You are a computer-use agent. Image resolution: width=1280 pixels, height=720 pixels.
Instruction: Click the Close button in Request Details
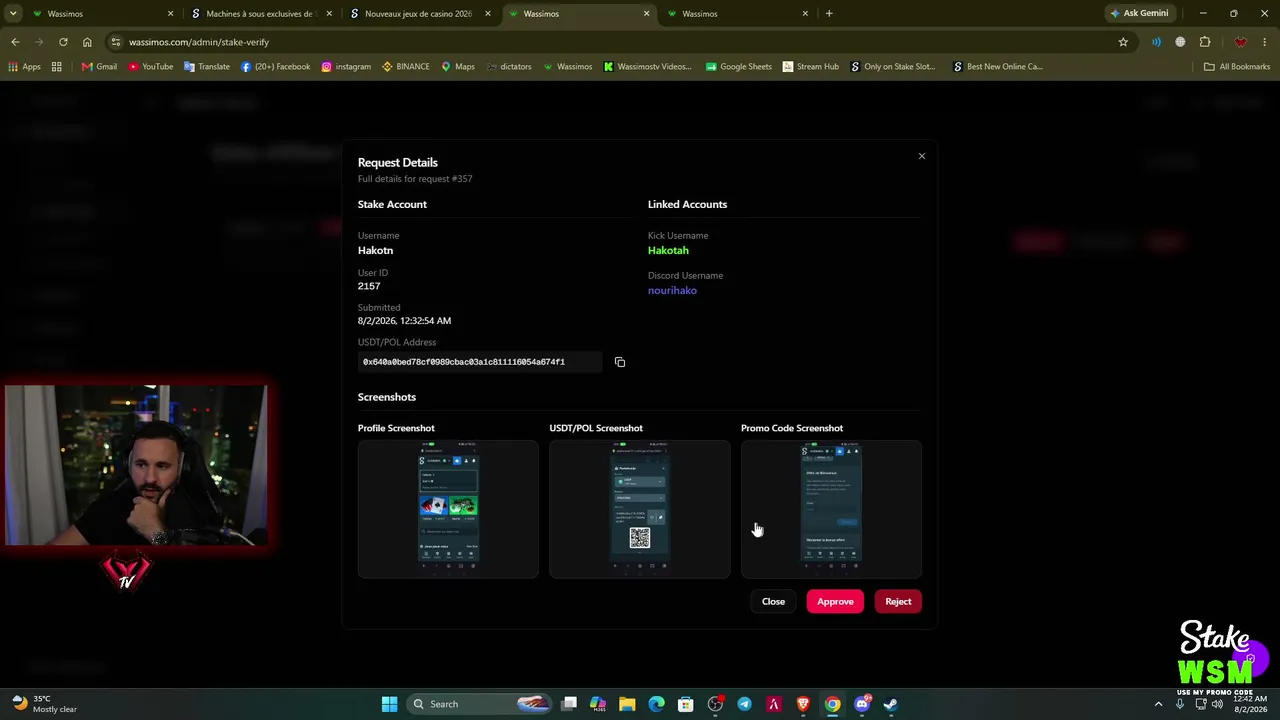click(x=773, y=601)
